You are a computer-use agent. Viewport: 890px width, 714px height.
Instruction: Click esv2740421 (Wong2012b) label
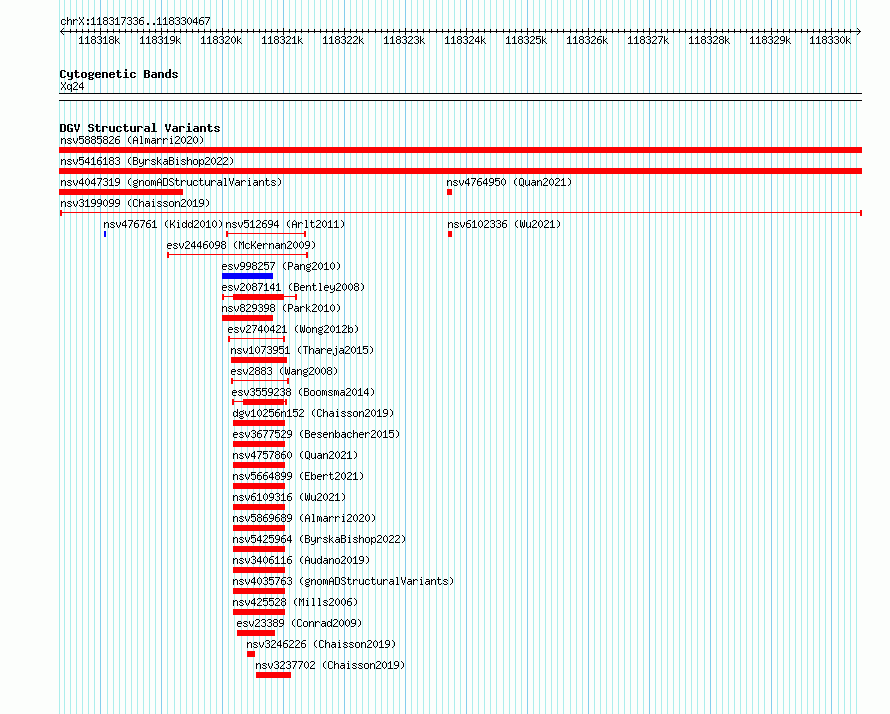293,329
